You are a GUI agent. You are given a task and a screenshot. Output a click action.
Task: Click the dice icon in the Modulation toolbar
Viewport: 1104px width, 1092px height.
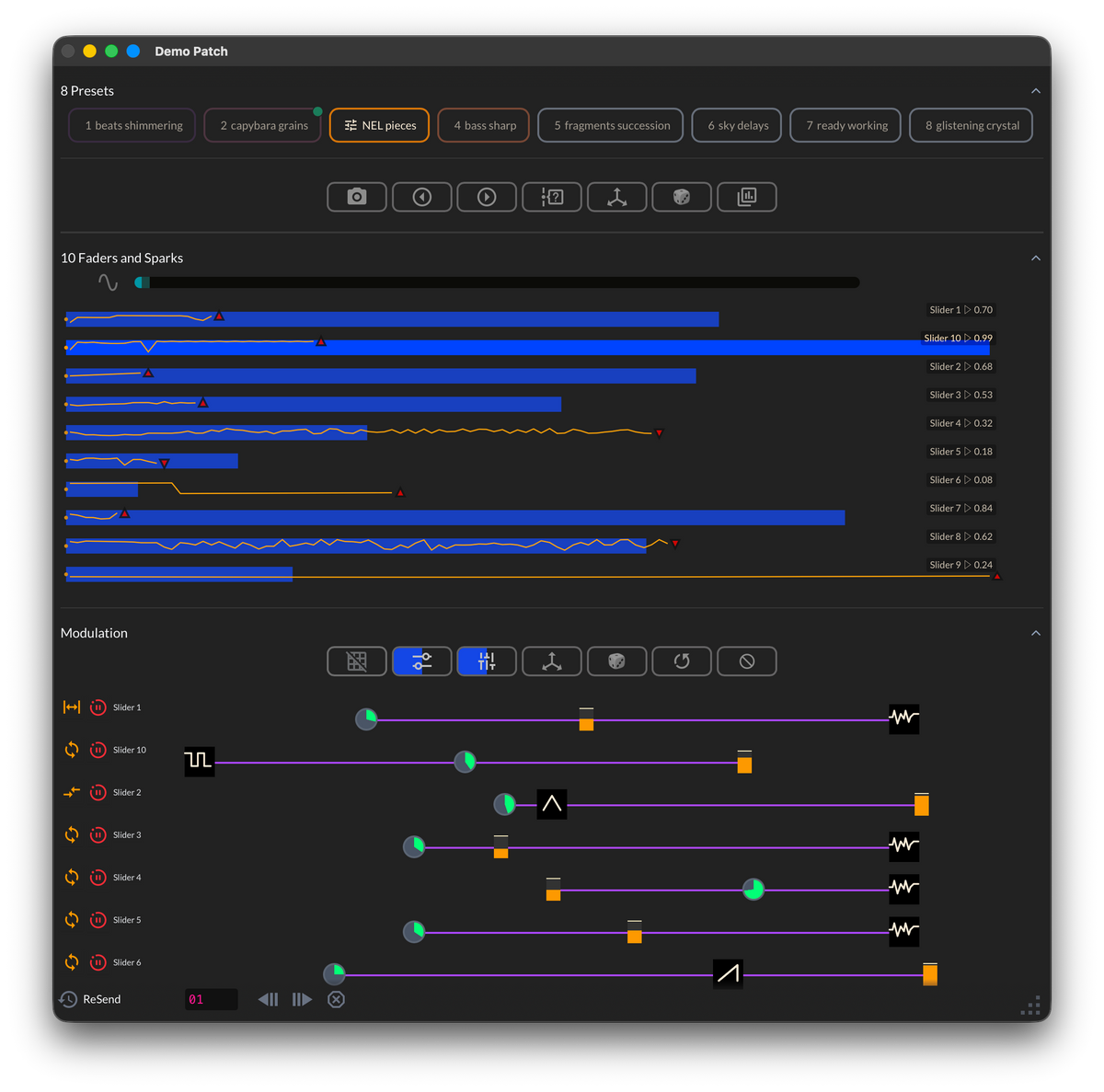[617, 661]
